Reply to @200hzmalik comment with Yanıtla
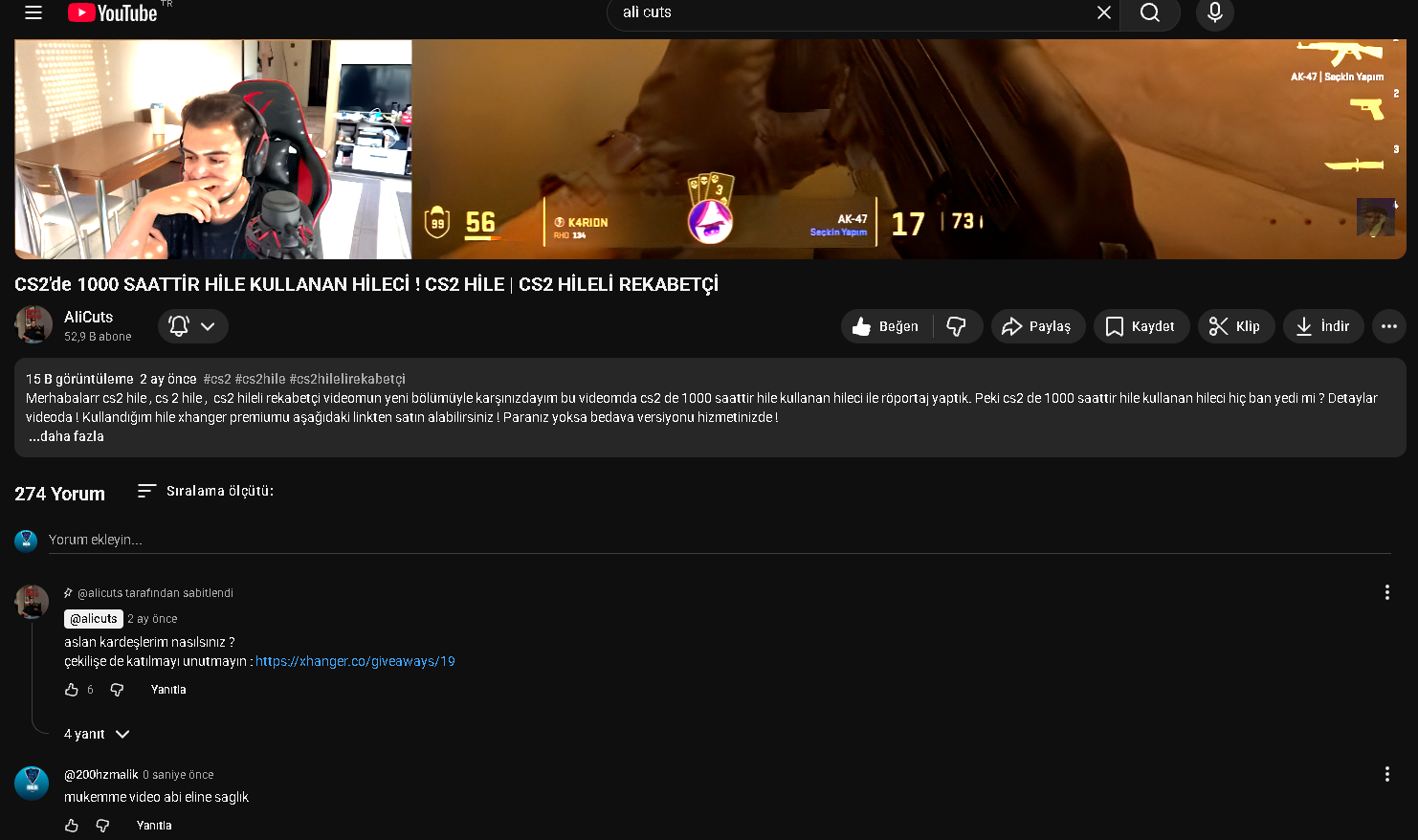This screenshot has height=840, width=1418. (154, 826)
